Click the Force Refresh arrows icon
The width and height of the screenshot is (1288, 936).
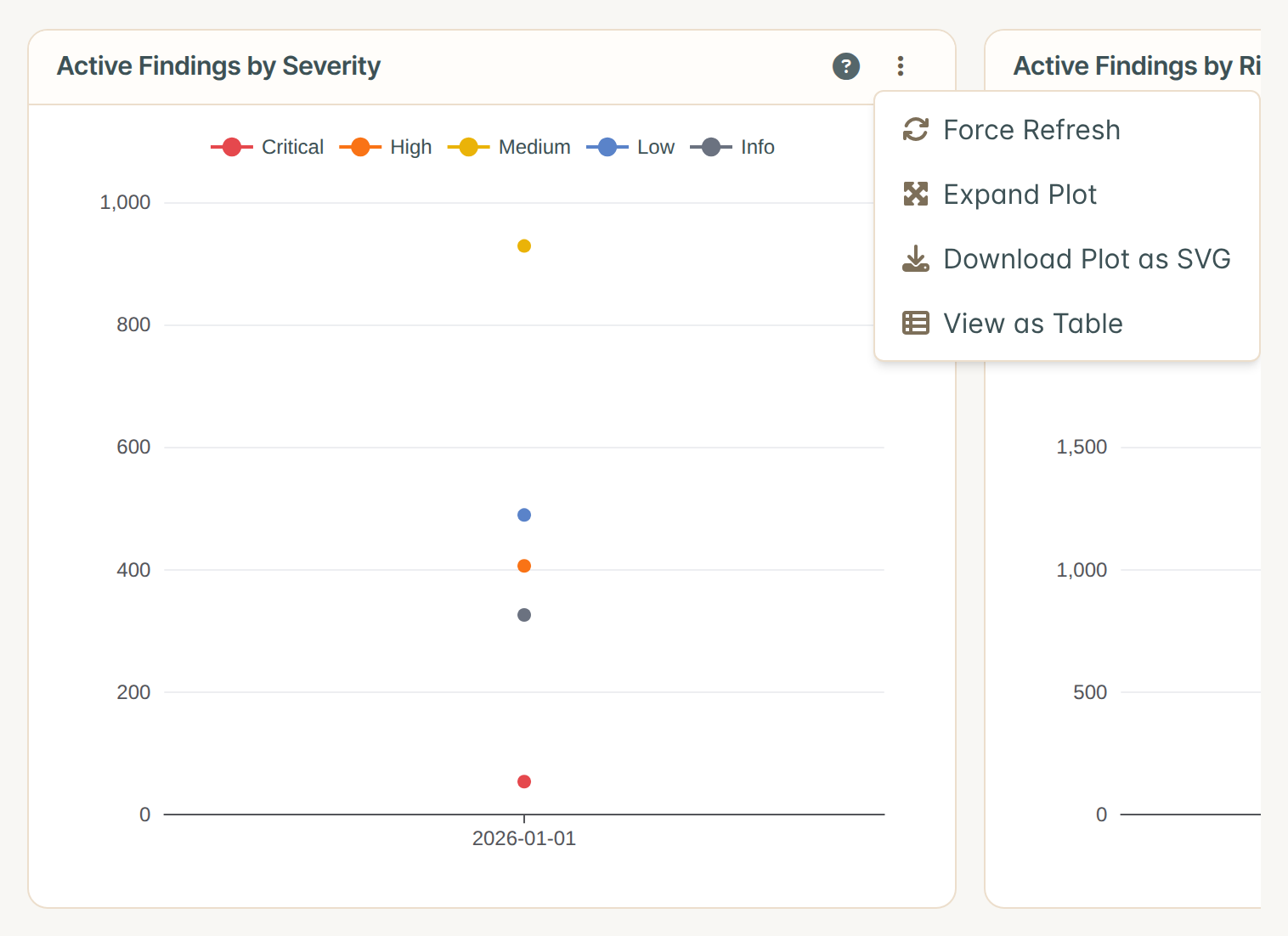[915, 130]
